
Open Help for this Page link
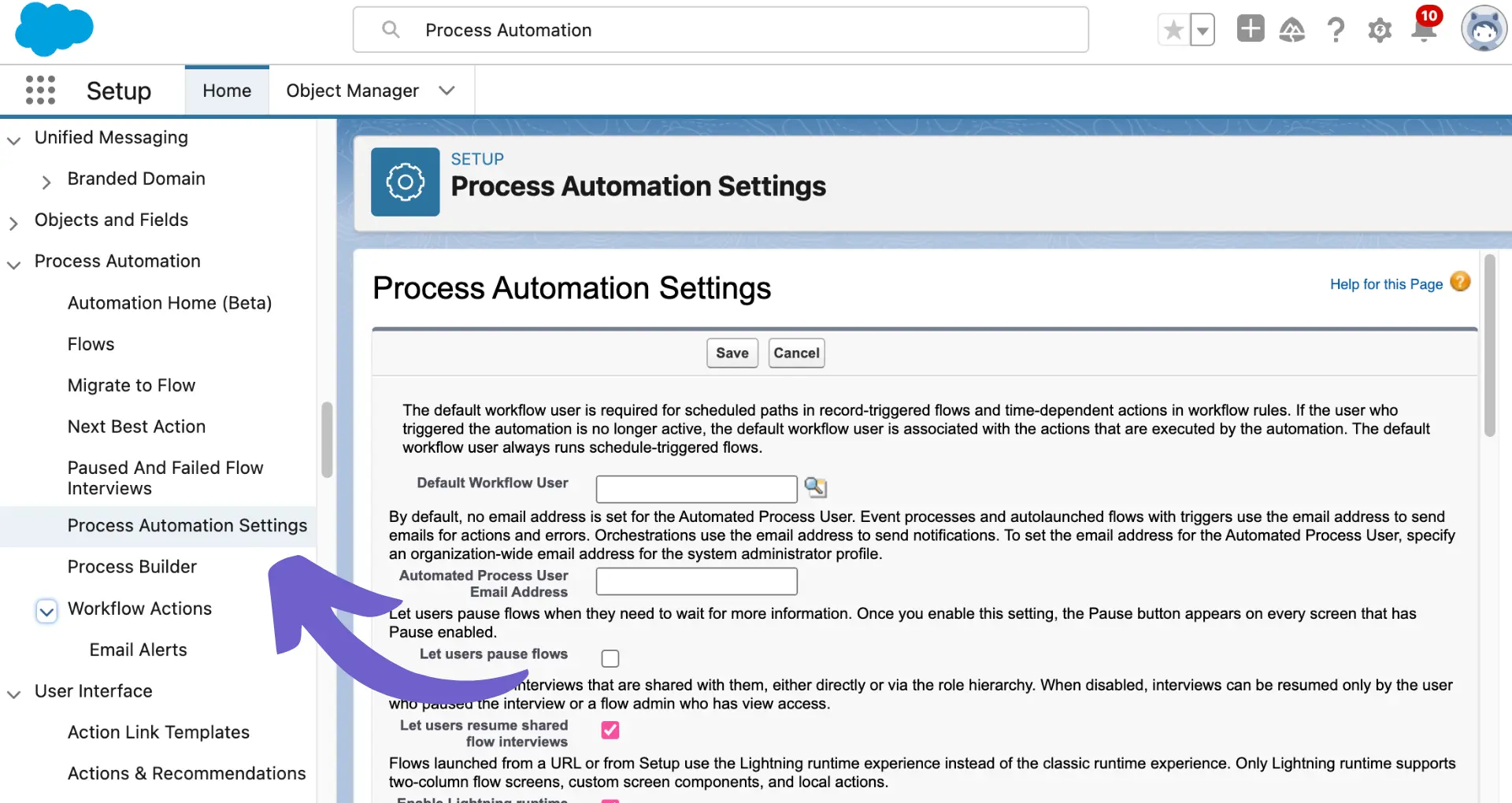pyautogui.click(x=1386, y=284)
